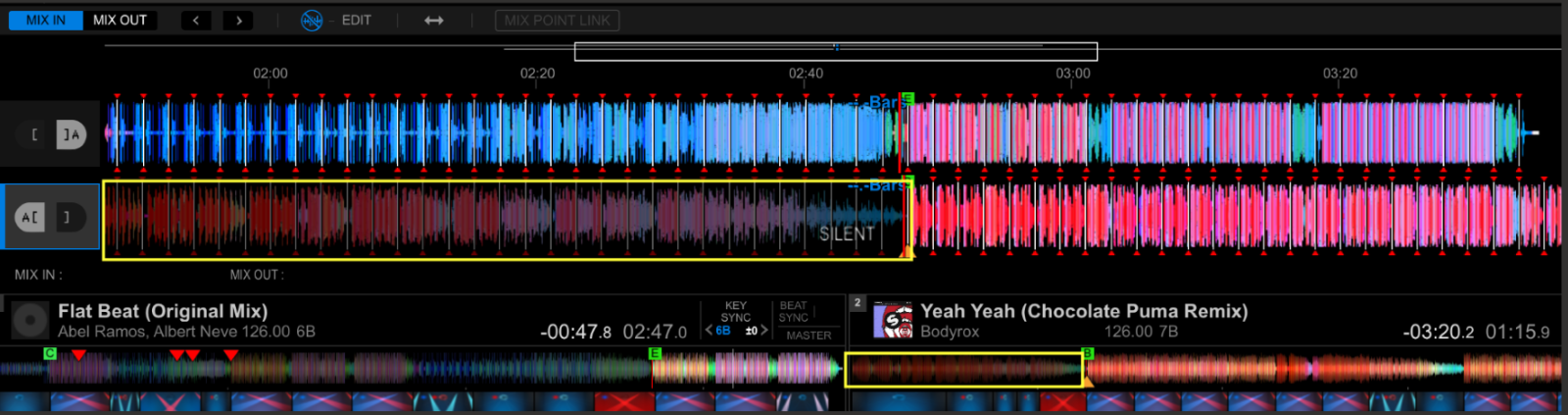Switch to the MIX OUT tab
Viewport: 1568px width, 415px height.
[x=120, y=20]
